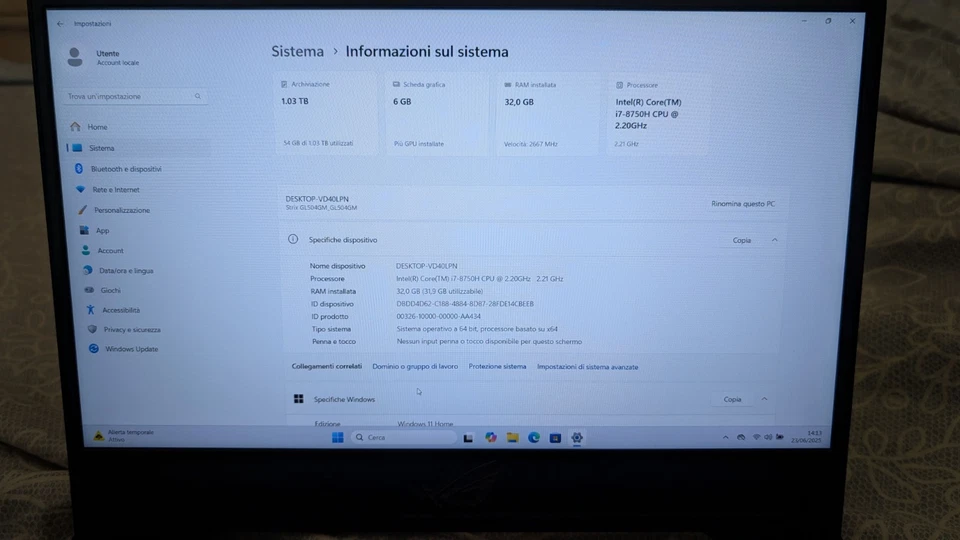960x540 pixels.
Task: Select the ID prodotto value 00326-10000-00000-AA434
Action: 438,317
